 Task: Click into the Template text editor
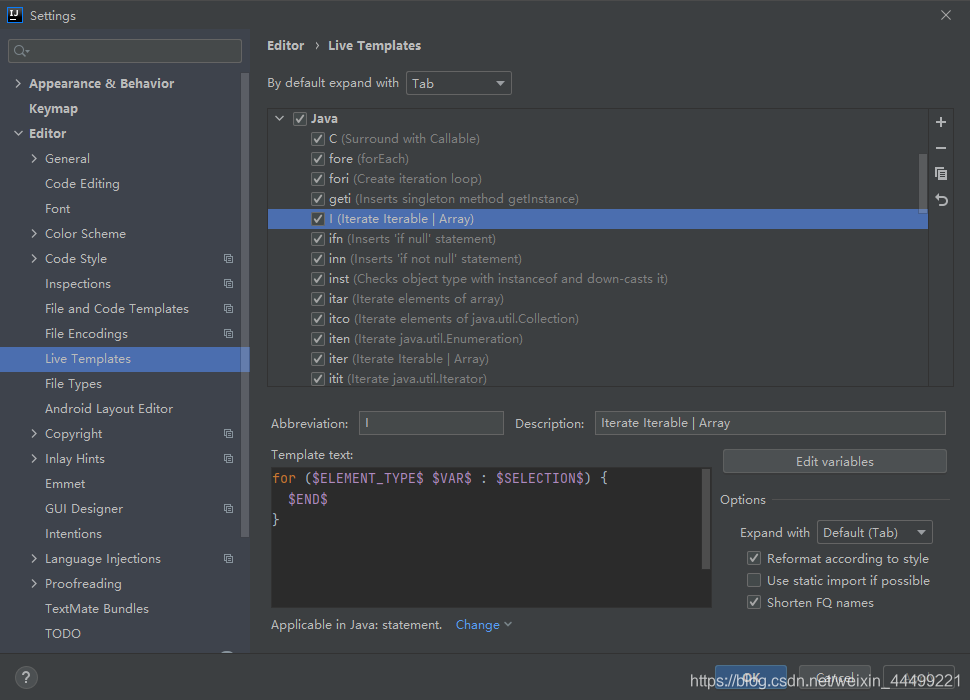[486, 537]
